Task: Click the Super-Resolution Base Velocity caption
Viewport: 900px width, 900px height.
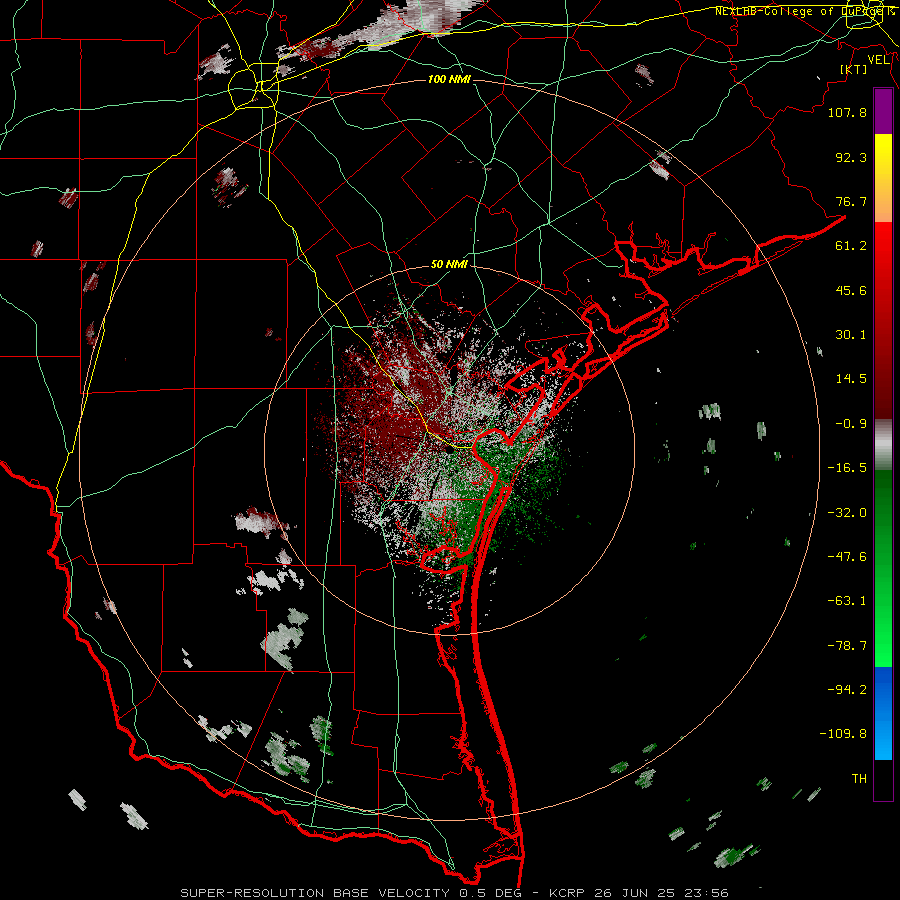Action: (x=455, y=893)
